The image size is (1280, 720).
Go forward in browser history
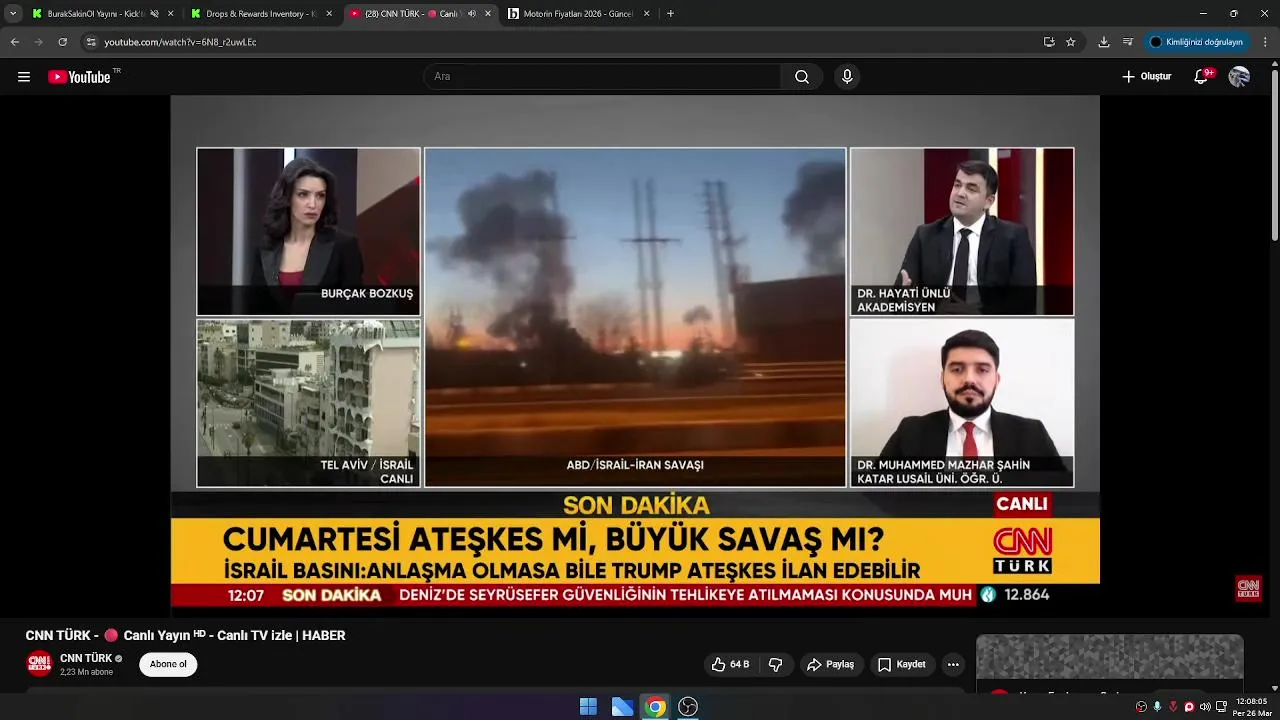tap(39, 42)
